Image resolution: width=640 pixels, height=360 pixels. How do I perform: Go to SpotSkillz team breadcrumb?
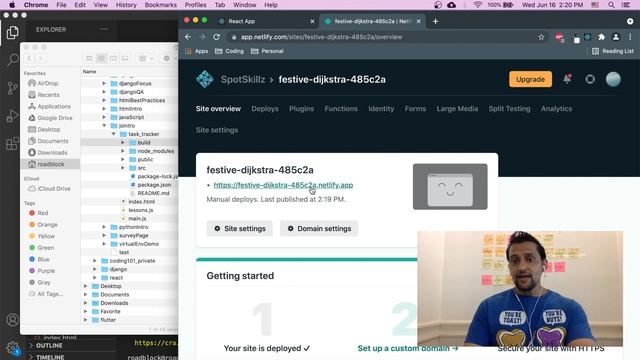pos(243,79)
